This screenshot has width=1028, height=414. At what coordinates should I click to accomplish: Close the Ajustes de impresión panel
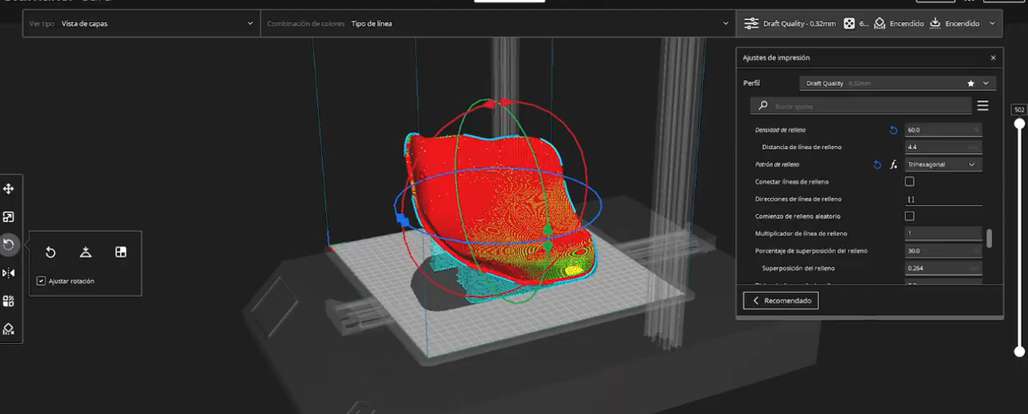[x=993, y=58]
